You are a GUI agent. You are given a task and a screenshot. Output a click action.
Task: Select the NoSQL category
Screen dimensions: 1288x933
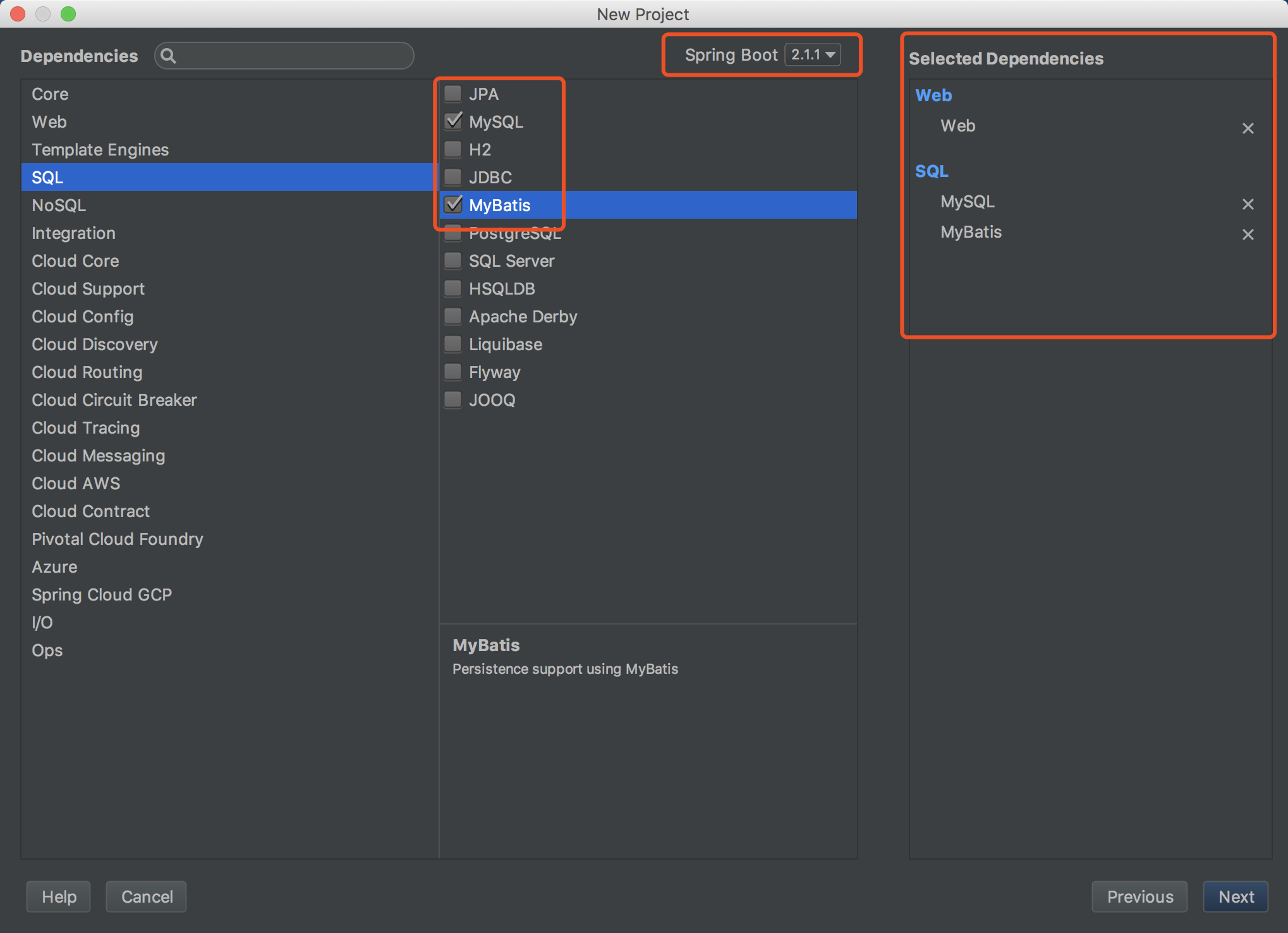point(59,205)
